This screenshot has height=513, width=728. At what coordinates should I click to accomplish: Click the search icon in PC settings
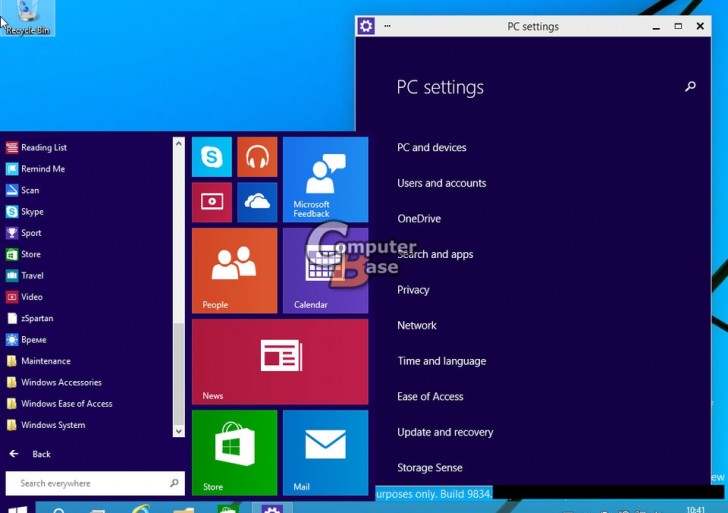[690, 87]
